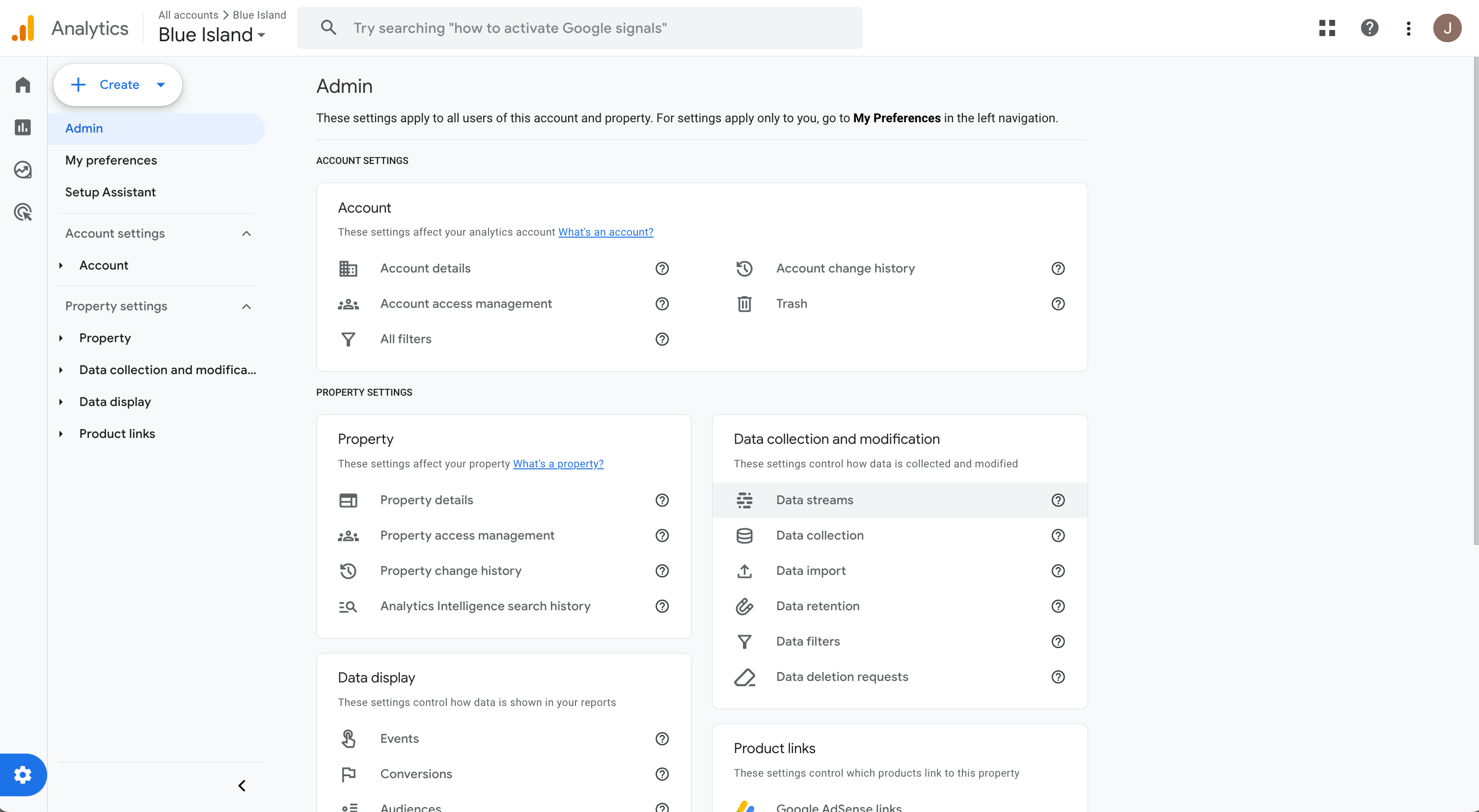Open the Google apps grid icon
The image size is (1479, 812).
tap(1327, 28)
